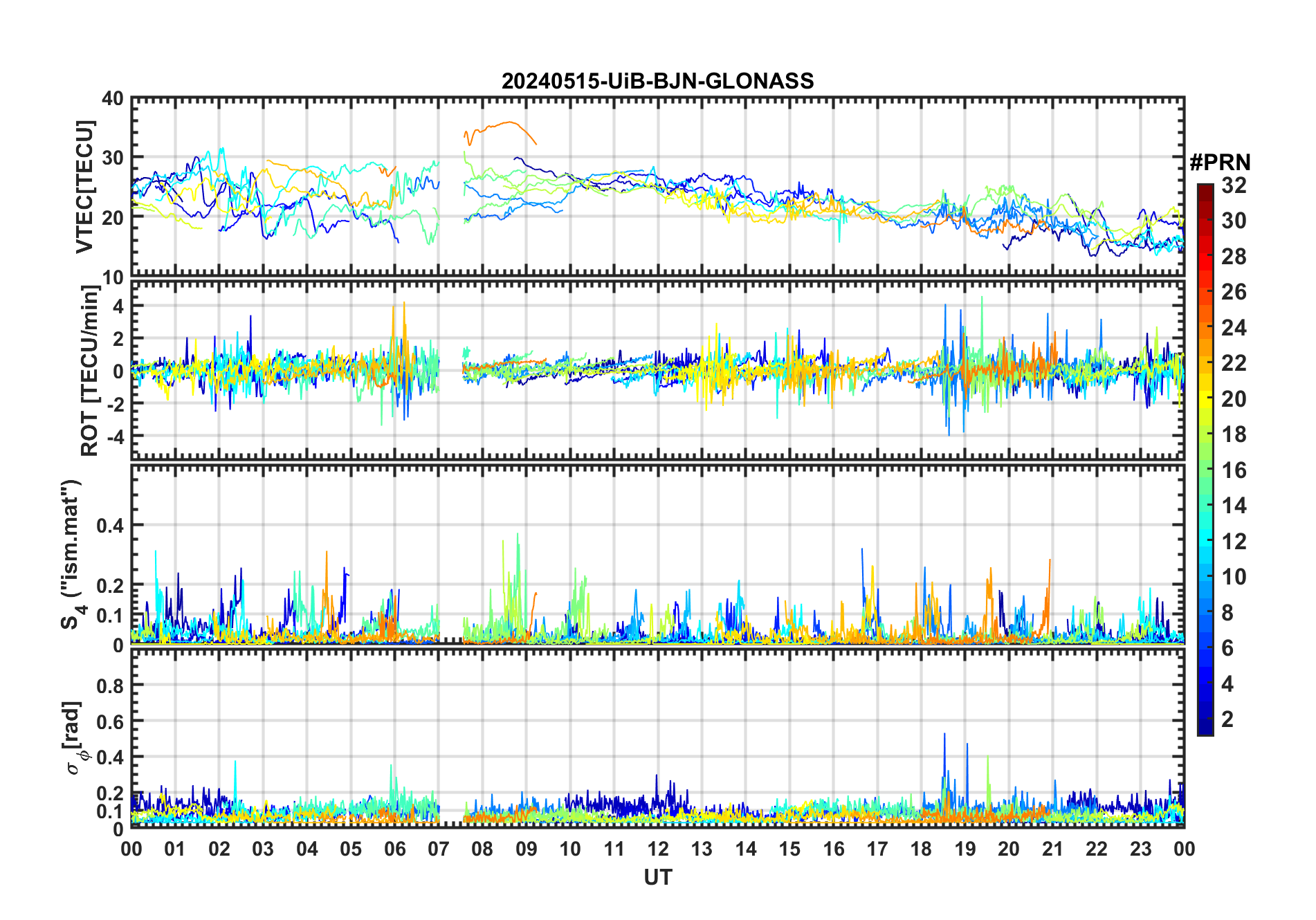Click the UT x-axis label

click(657, 878)
